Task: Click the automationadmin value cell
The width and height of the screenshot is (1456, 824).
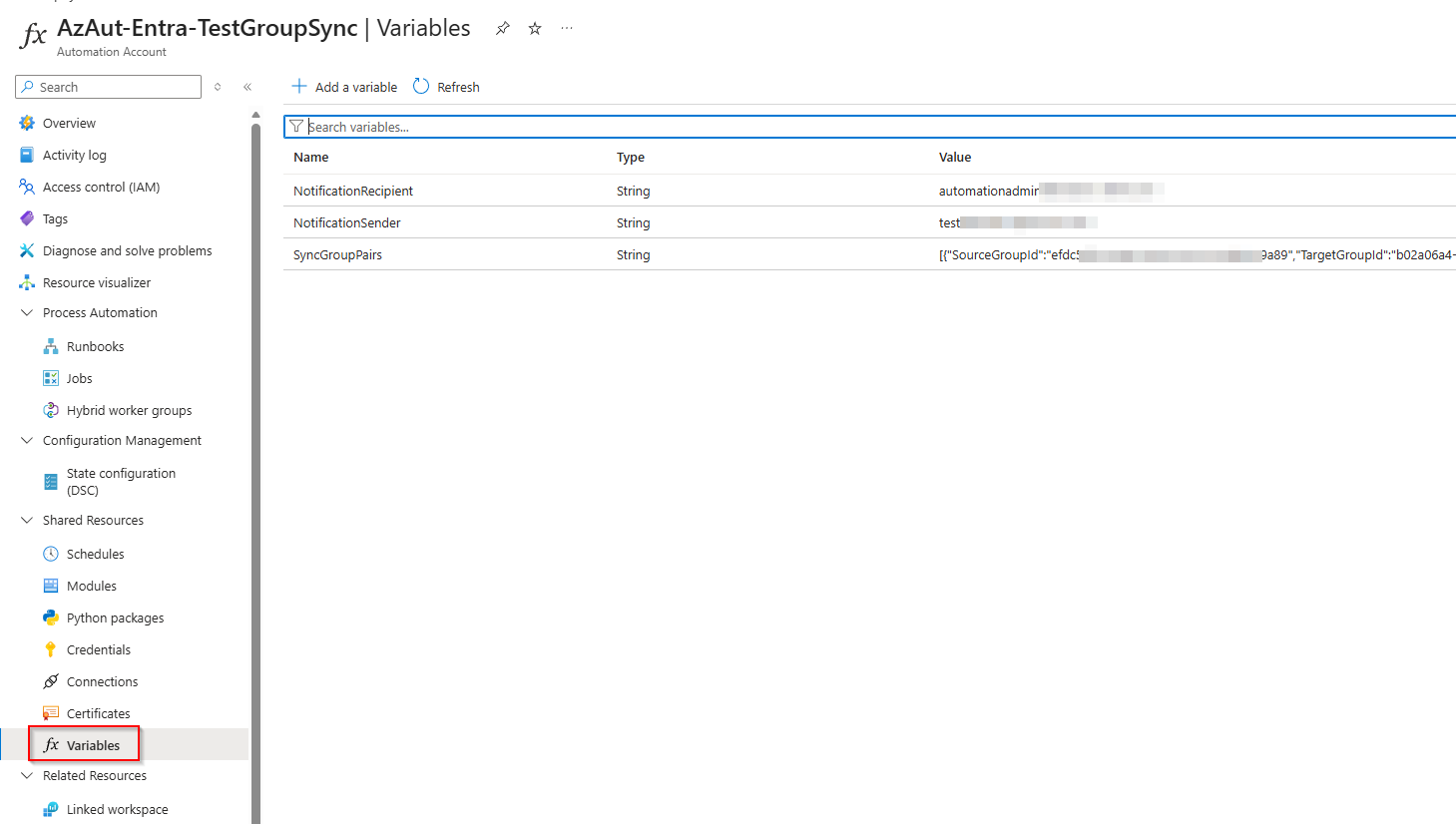Action: [1051, 191]
